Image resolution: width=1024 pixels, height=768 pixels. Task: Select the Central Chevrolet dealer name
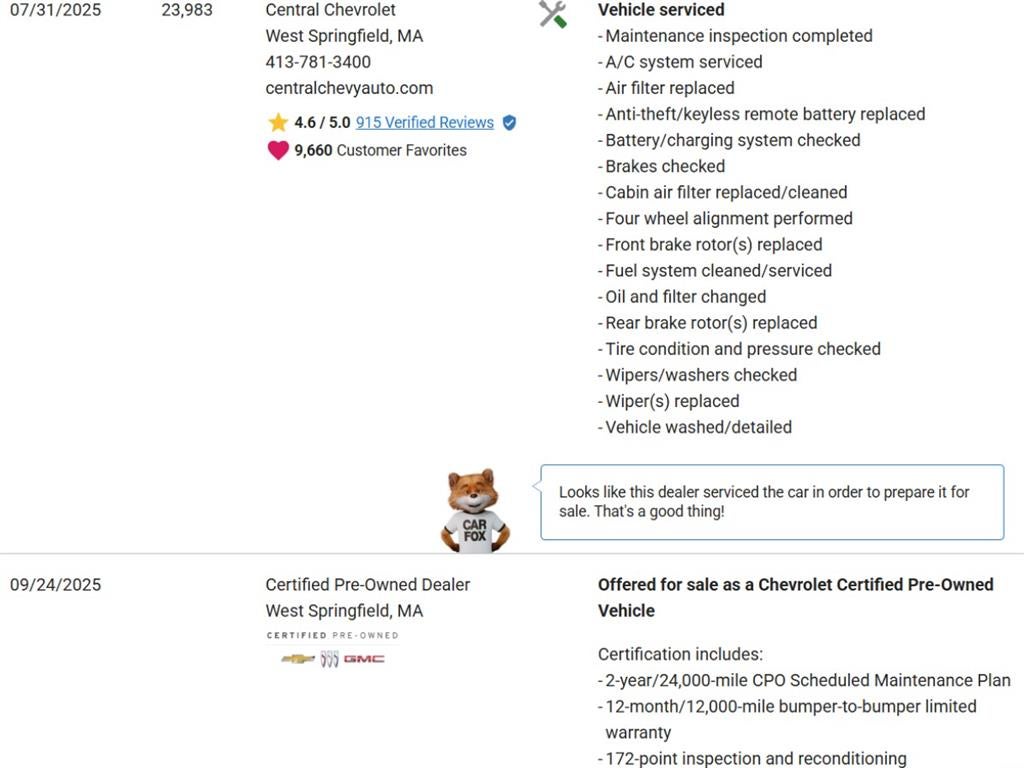pyautogui.click(x=330, y=10)
